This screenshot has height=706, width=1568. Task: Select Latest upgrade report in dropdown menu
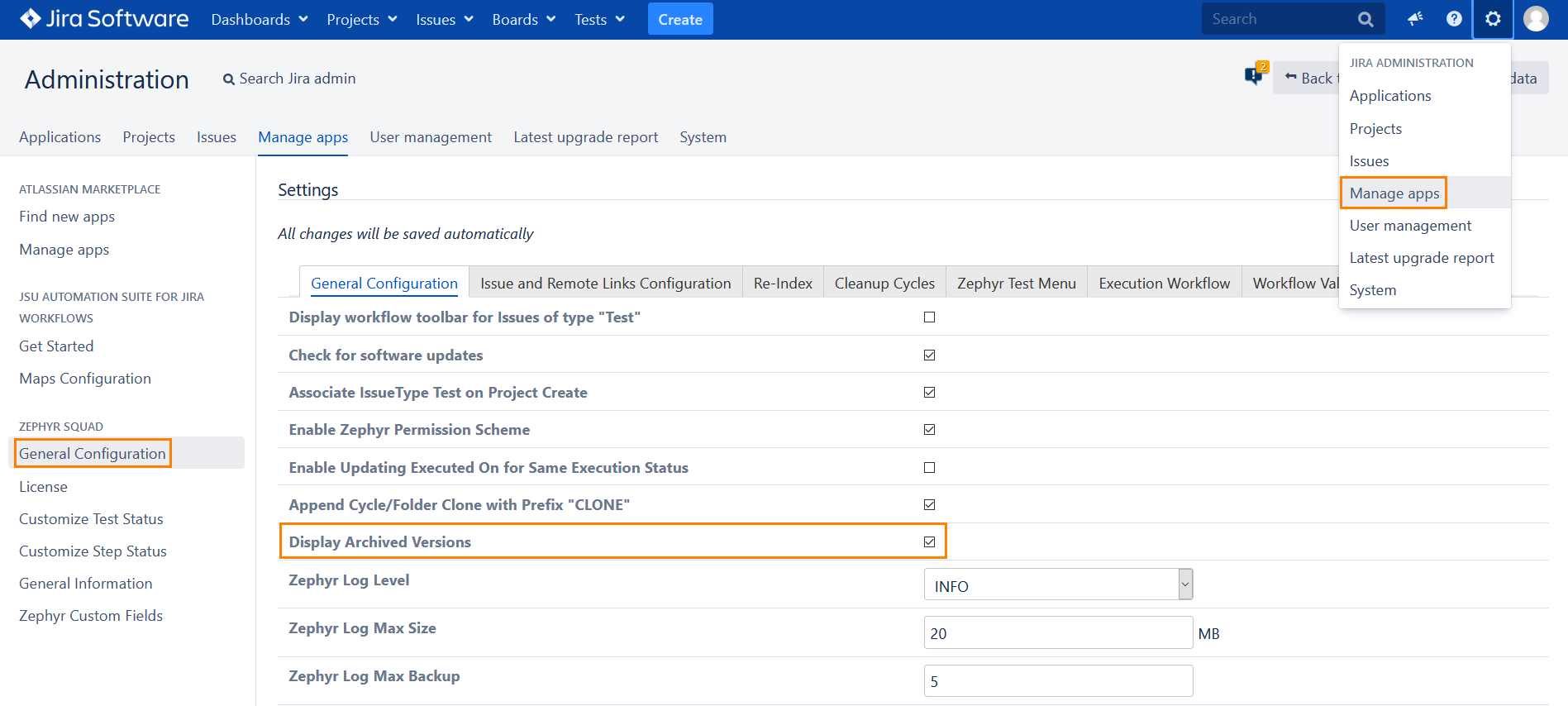[x=1425, y=258]
